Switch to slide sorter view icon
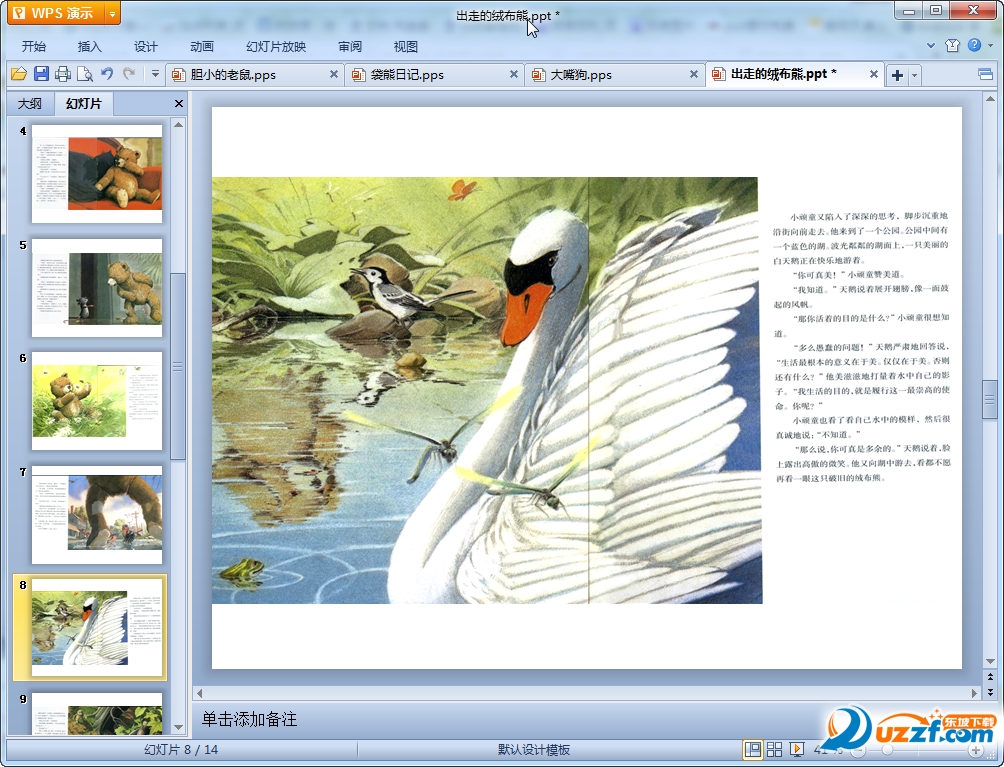 point(775,749)
